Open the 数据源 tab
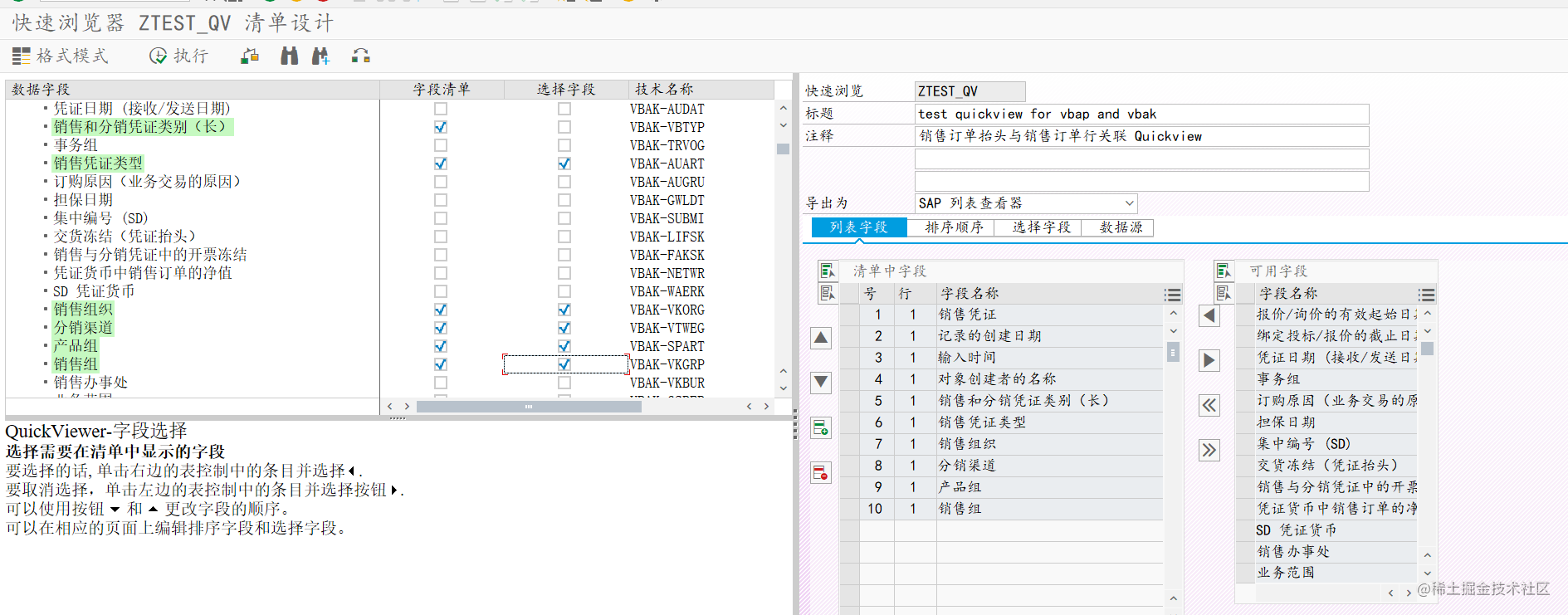Viewport: 1568px width, 615px height. coord(1121,227)
